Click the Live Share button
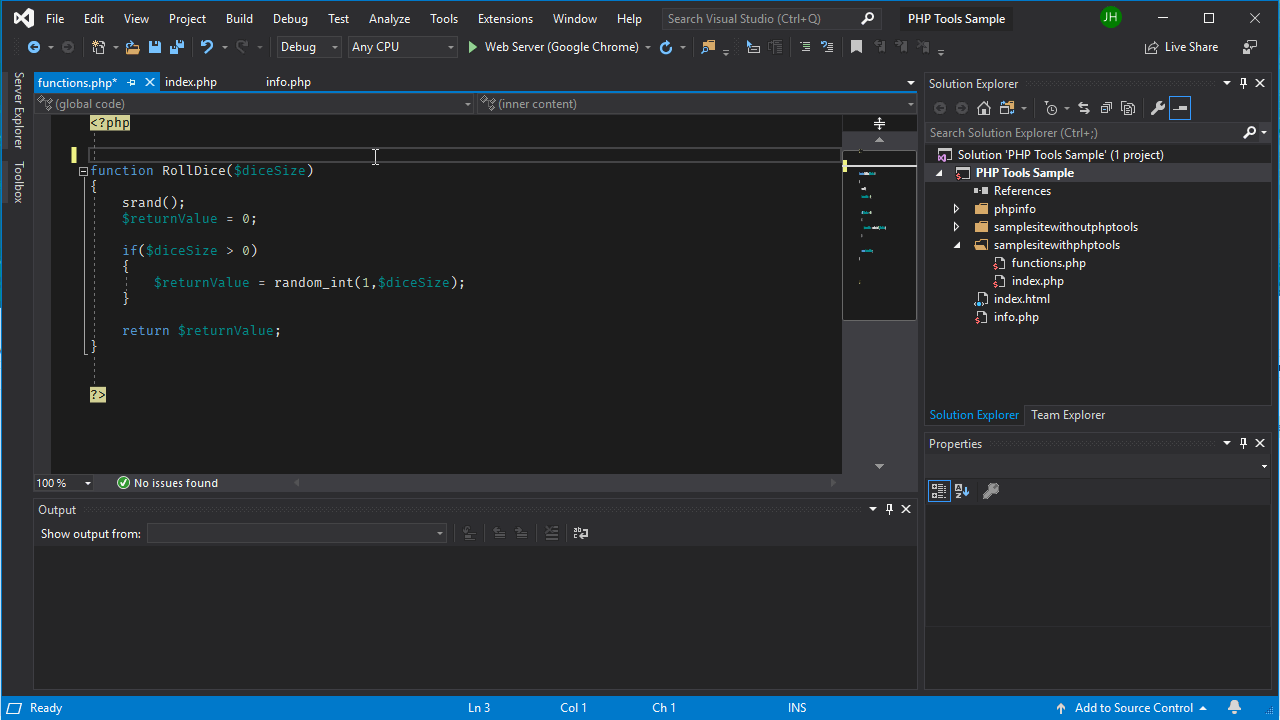The width and height of the screenshot is (1280, 720). (1181, 47)
